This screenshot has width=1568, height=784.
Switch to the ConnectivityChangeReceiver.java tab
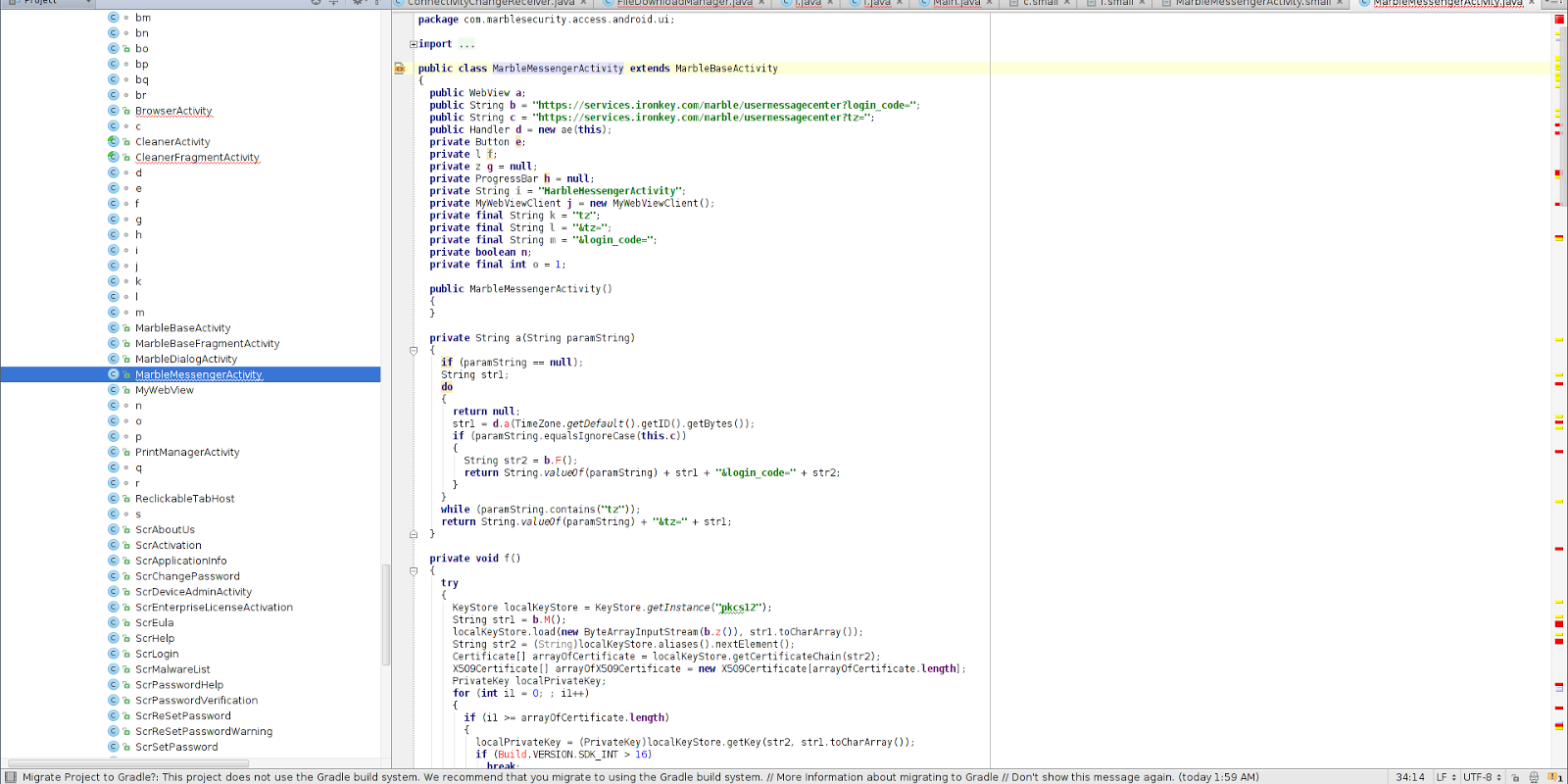[x=493, y=3]
